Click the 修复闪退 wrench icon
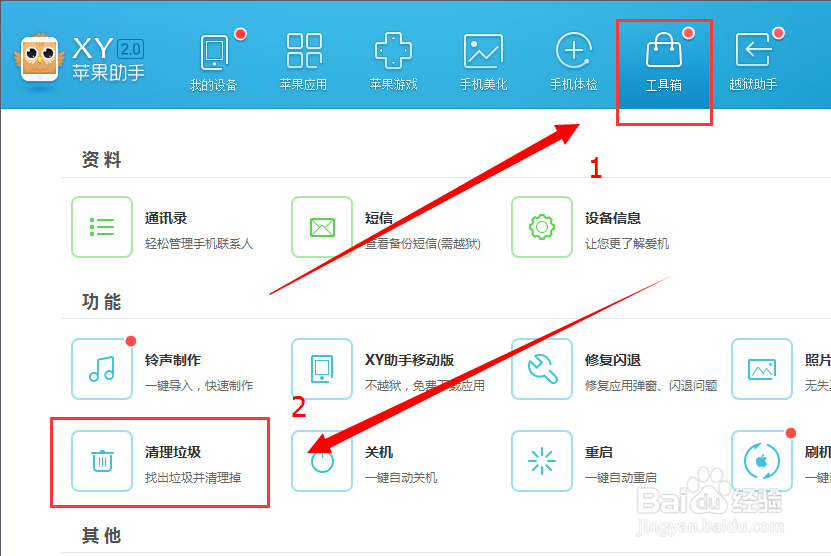 tap(542, 369)
